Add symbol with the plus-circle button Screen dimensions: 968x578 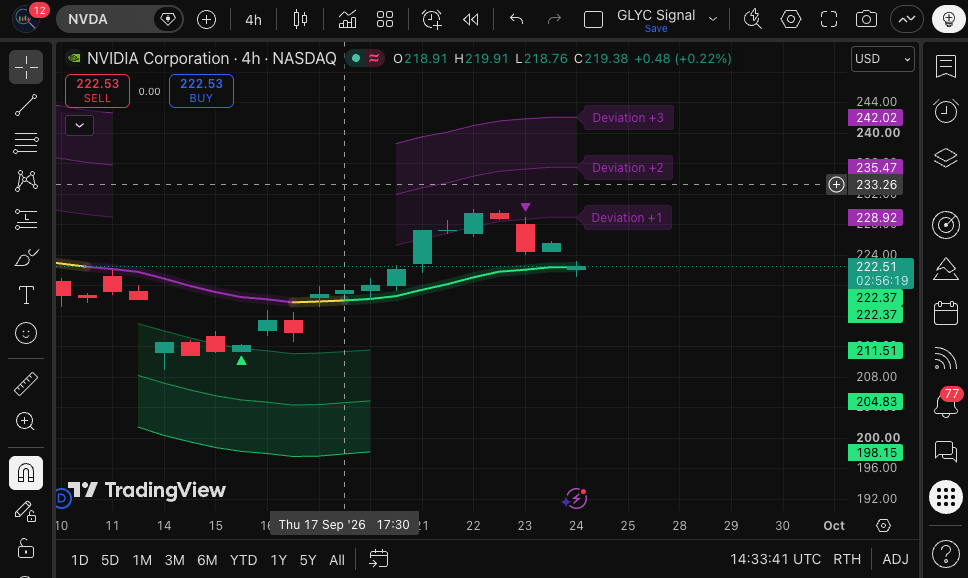click(x=206, y=20)
